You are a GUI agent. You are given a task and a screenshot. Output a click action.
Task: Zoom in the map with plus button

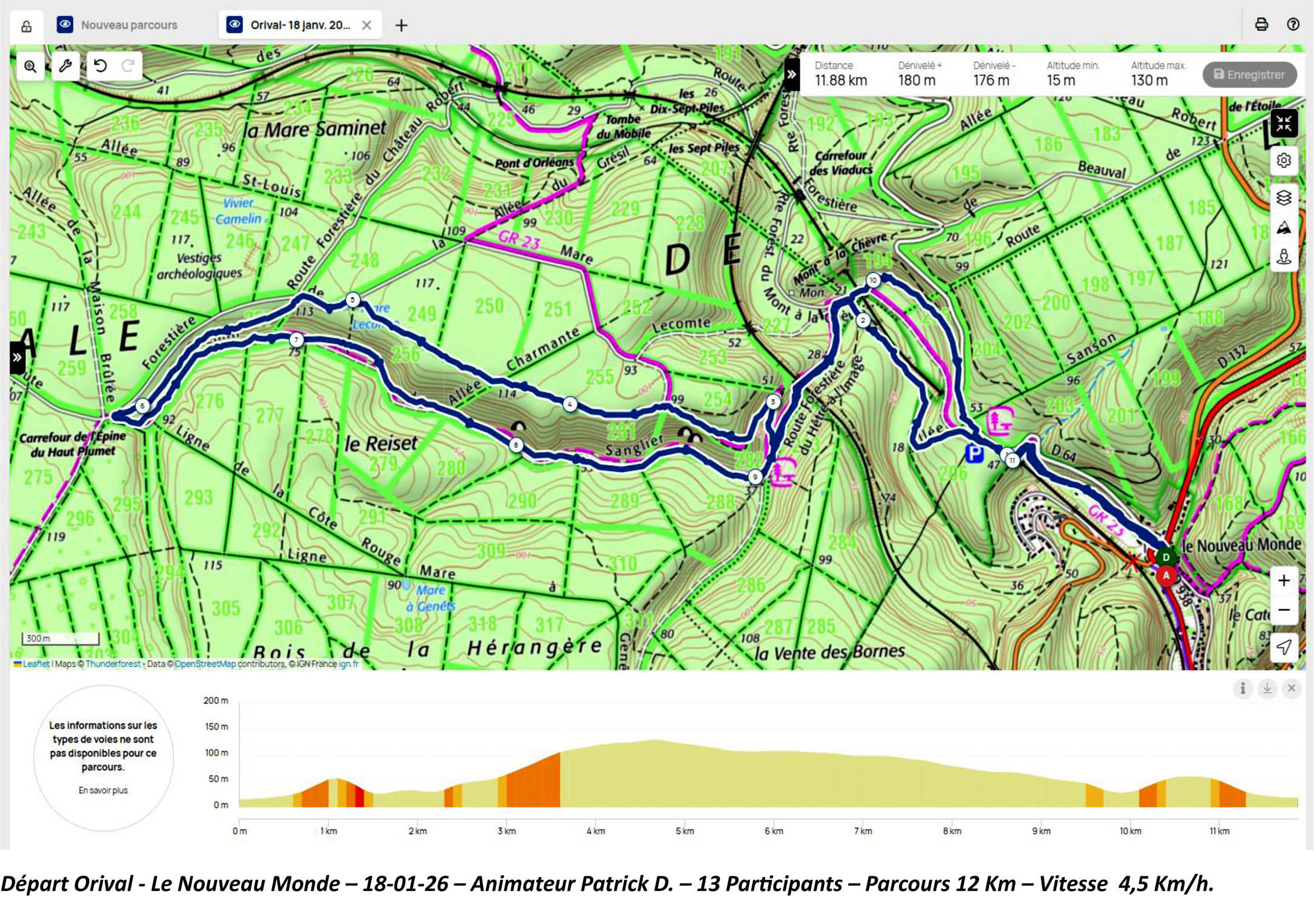1283,581
